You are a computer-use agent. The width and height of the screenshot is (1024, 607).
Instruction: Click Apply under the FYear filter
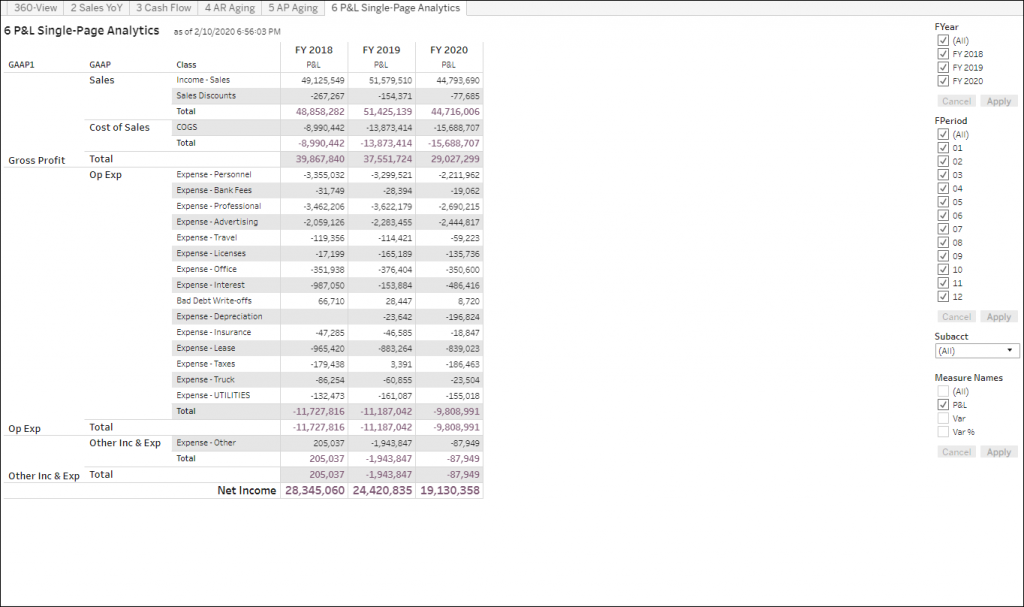(x=998, y=101)
